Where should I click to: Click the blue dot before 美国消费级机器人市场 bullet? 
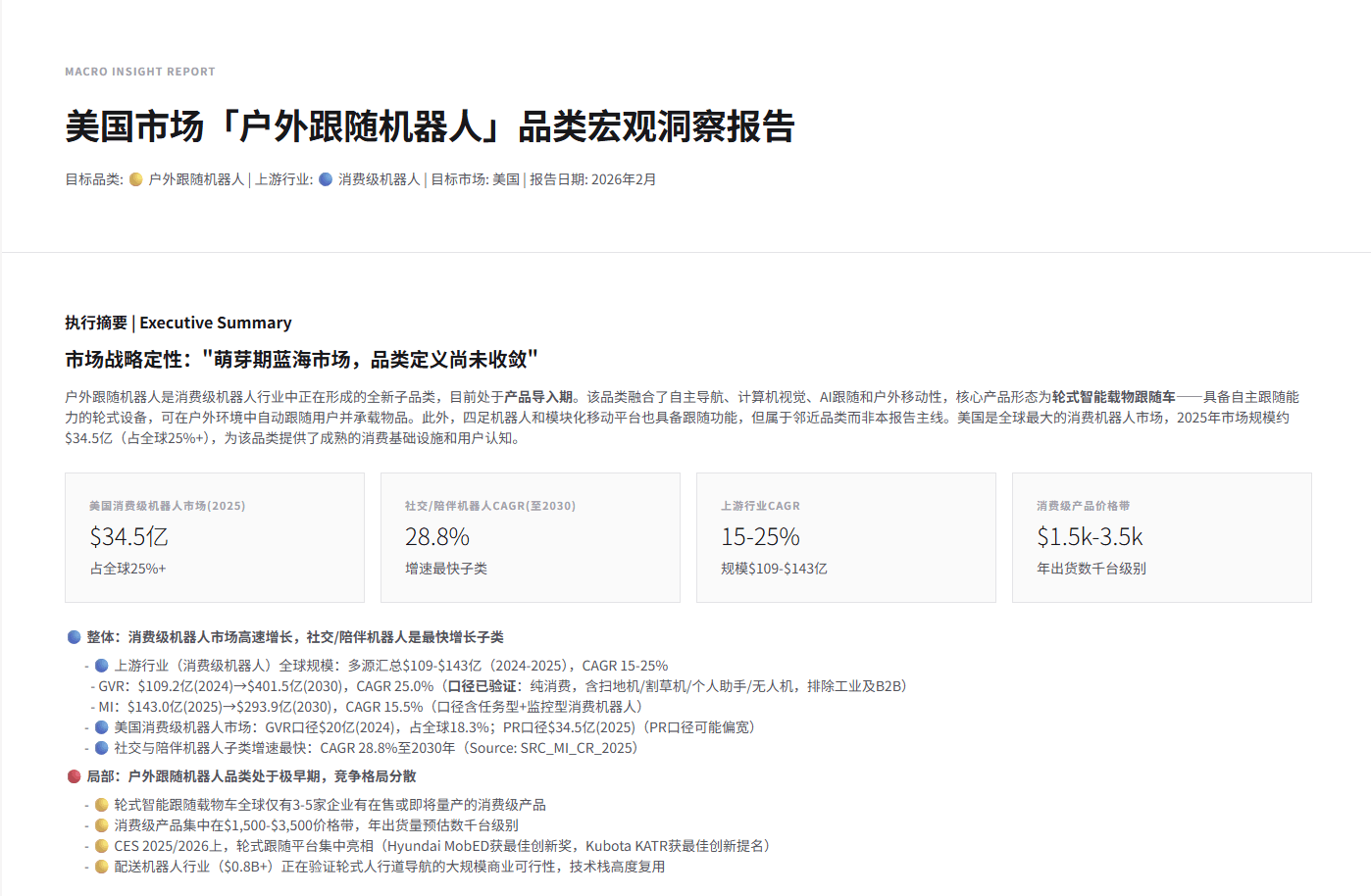pyautogui.click(x=101, y=727)
